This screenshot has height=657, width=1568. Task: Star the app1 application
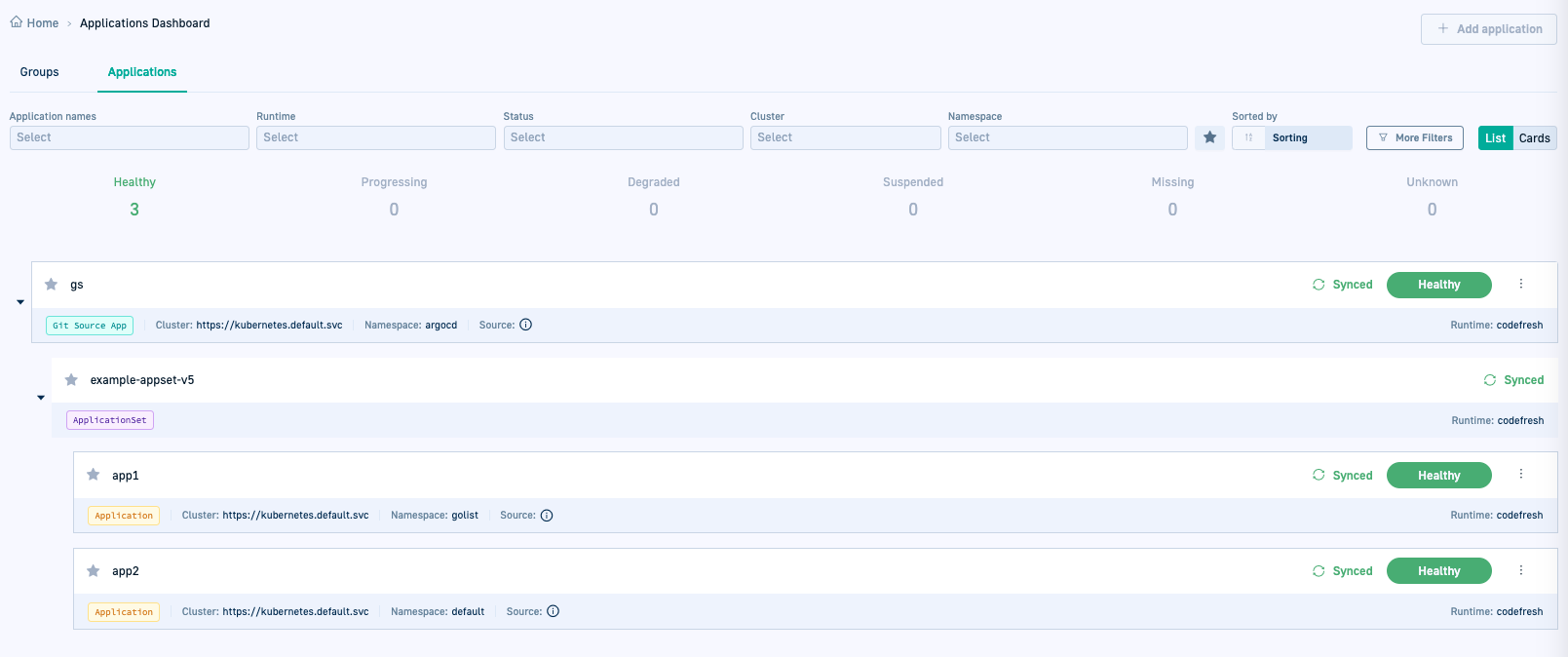pyautogui.click(x=94, y=475)
